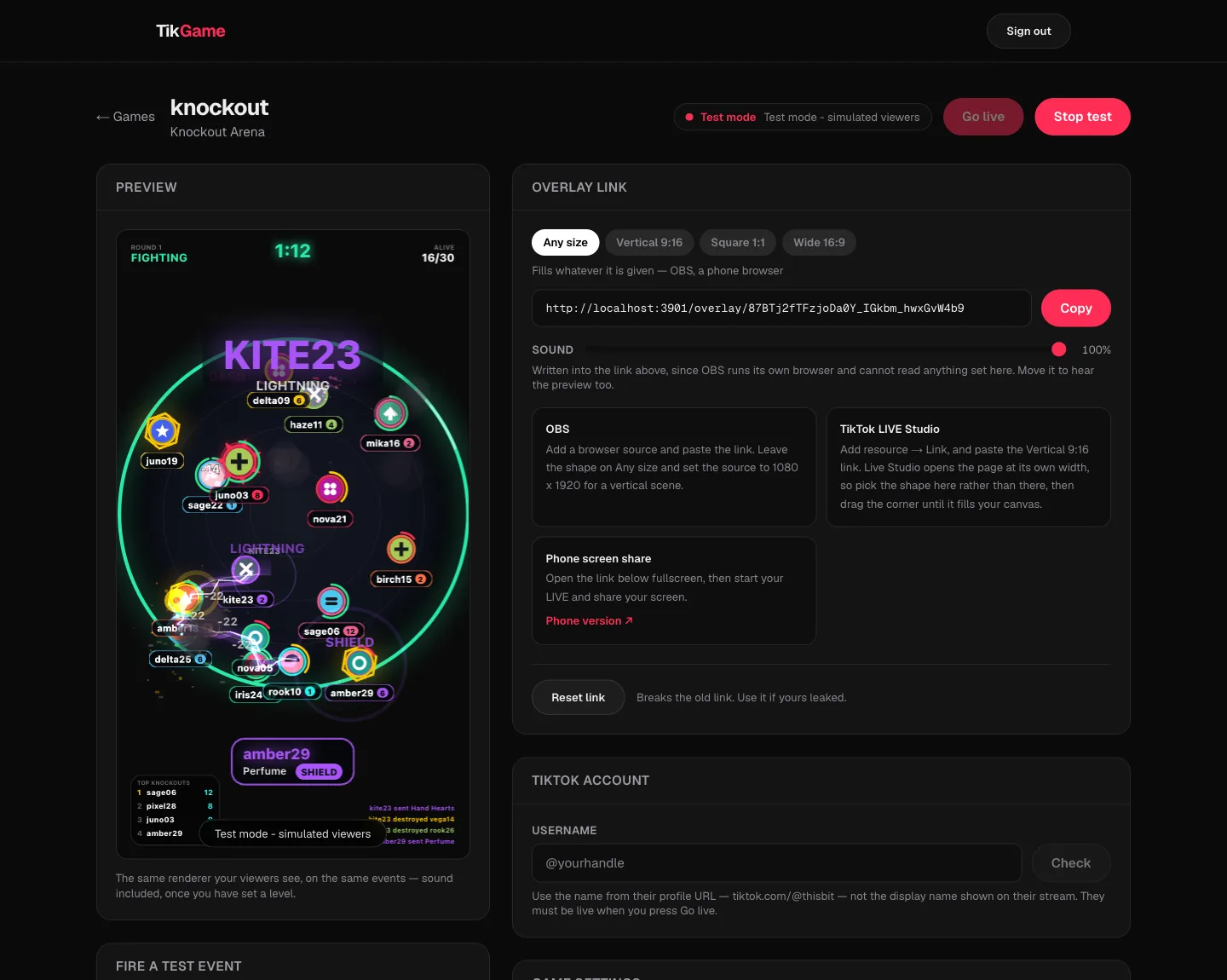1227x980 pixels.
Task: Click mika16's green up-arrow avatar
Action: (x=390, y=413)
